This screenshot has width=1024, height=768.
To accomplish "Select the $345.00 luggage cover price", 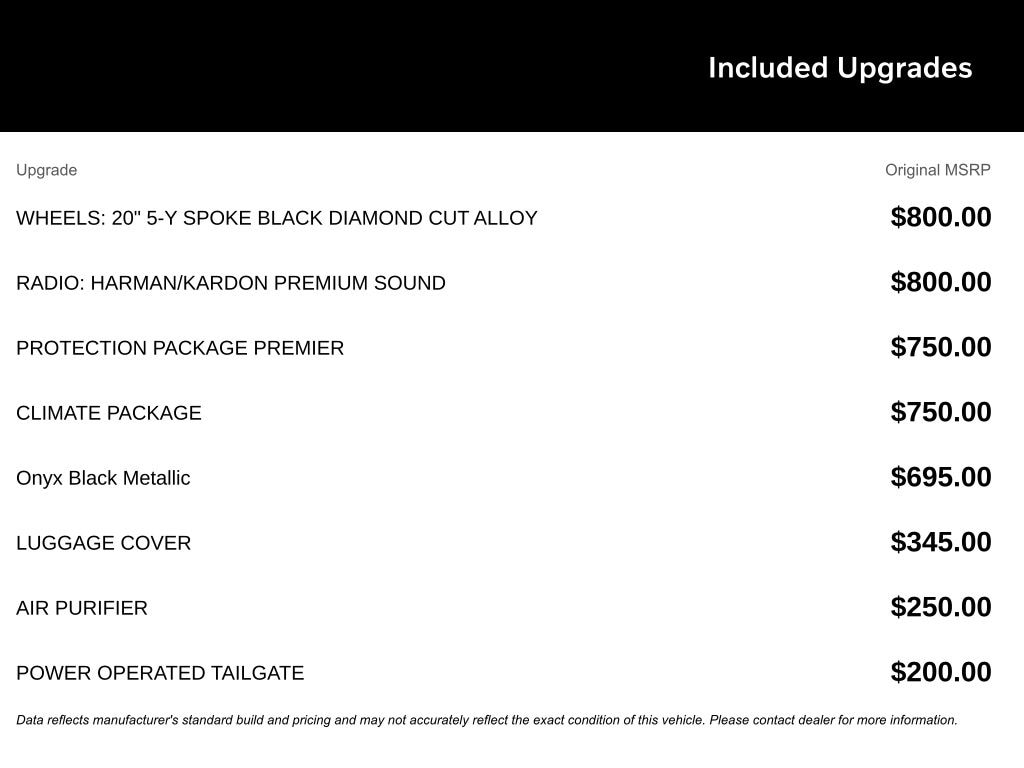I will pyautogui.click(x=941, y=542).
